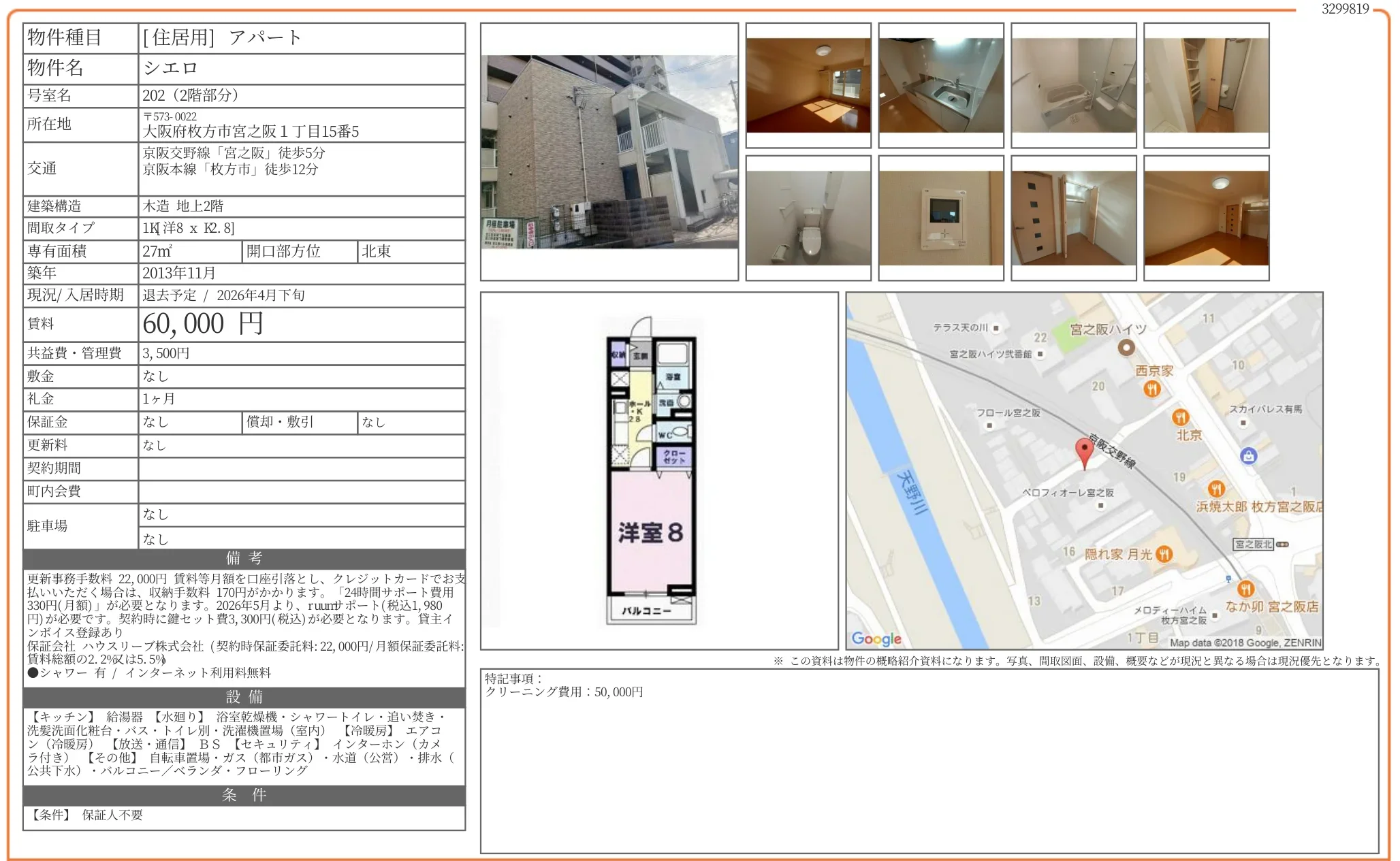Open the intercom monitor photo thumbnail
The image size is (1400, 861).
[x=940, y=218]
